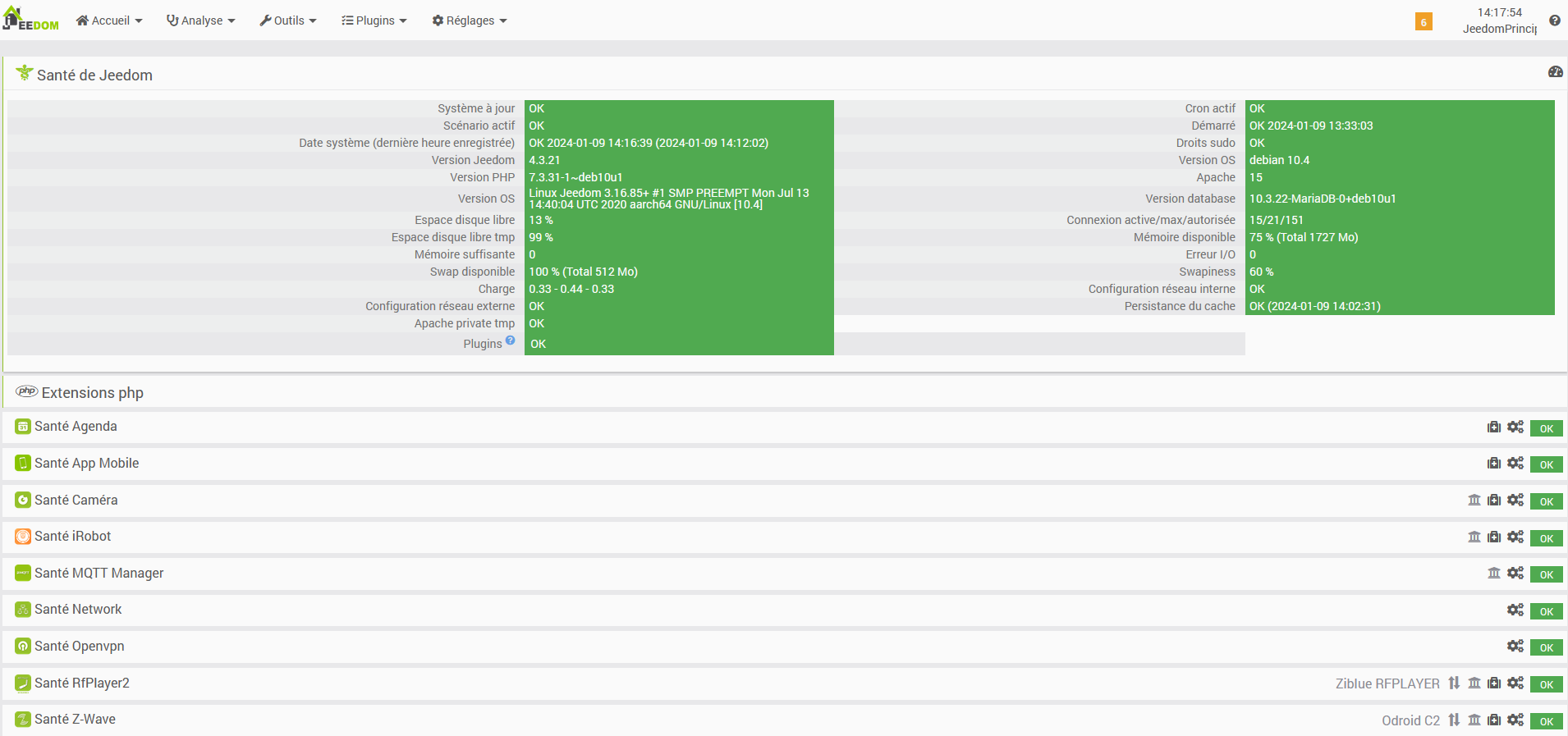The image size is (1568, 736).
Task: Click OK status badge of Santé MQTT Manager
Action: [1547, 574]
